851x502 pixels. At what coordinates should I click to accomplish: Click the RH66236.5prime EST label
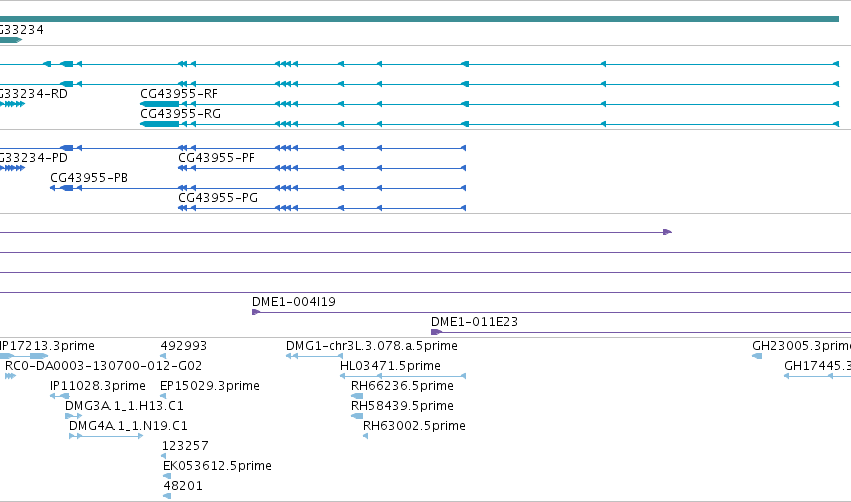click(x=402, y=386)
